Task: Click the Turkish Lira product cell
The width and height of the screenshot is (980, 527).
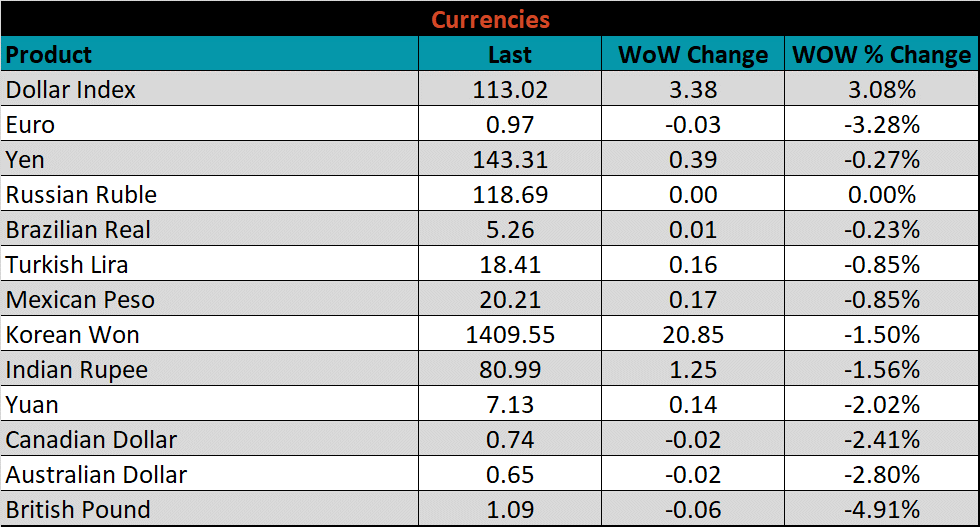Action: click(67, 265)
